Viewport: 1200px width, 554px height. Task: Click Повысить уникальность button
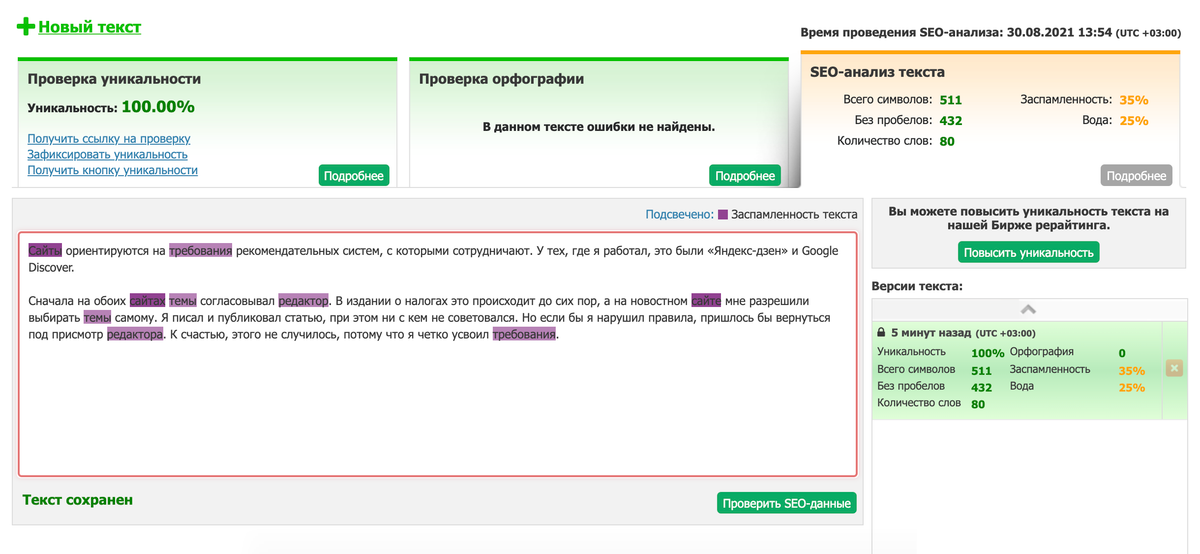pos(1029,252)
